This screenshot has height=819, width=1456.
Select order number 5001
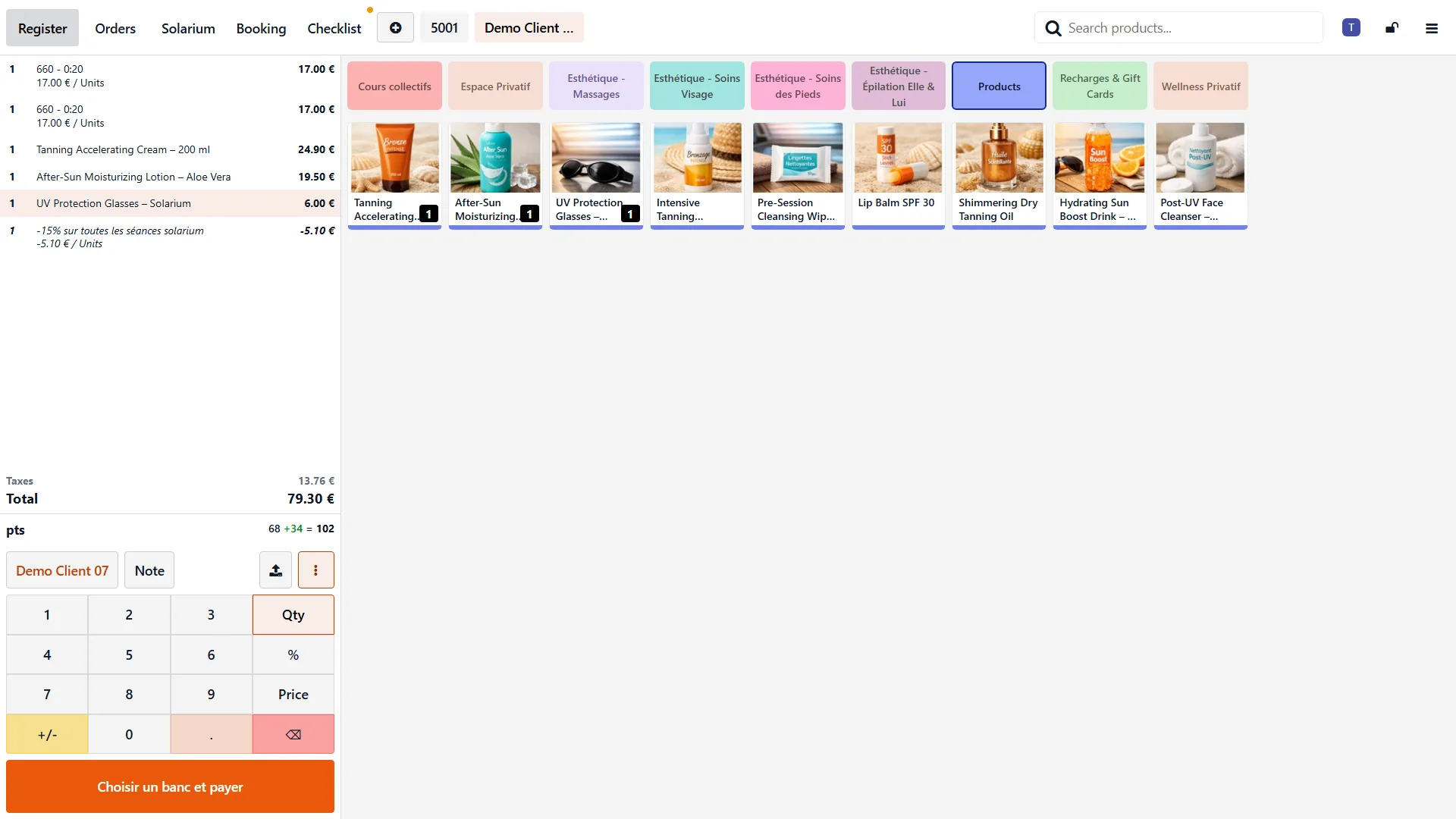point(444,28)
